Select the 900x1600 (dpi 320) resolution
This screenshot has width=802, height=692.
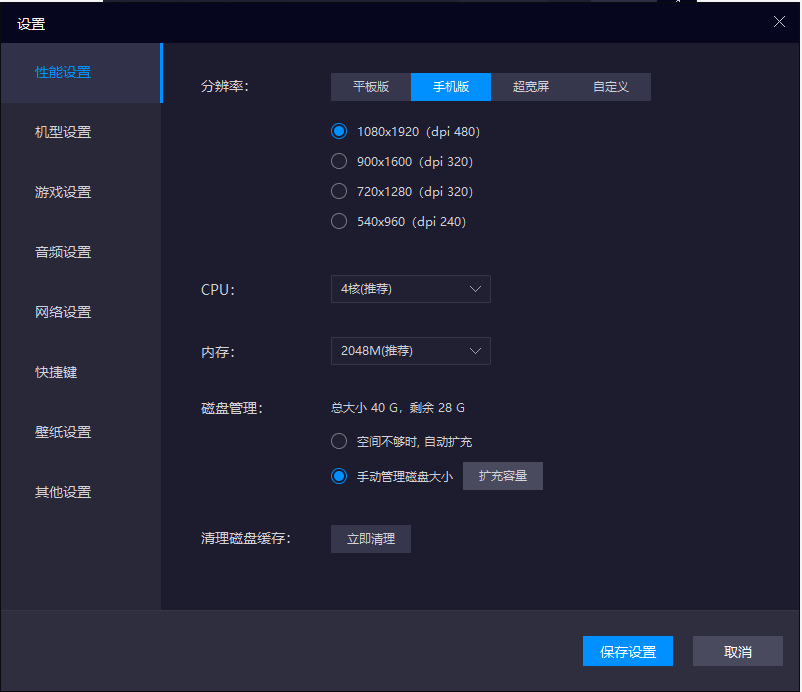[339, 162]
